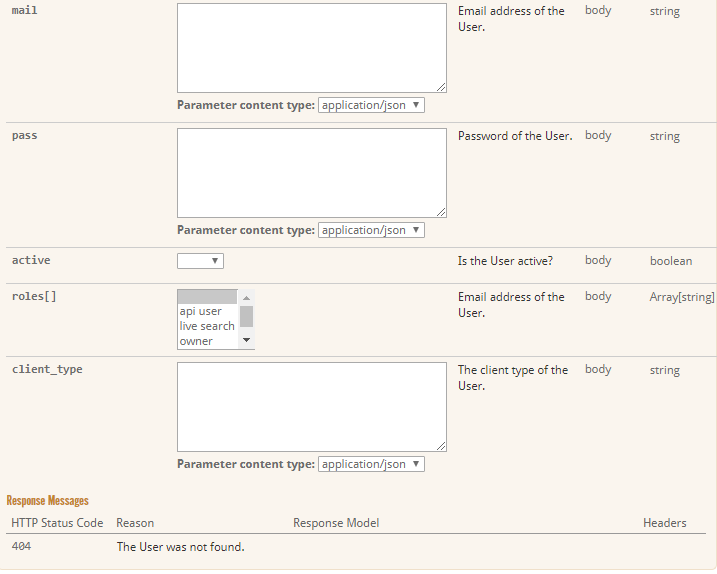
Task: Click the mail parameter text area
Action: pyautogui.click(x=311, y=47)
